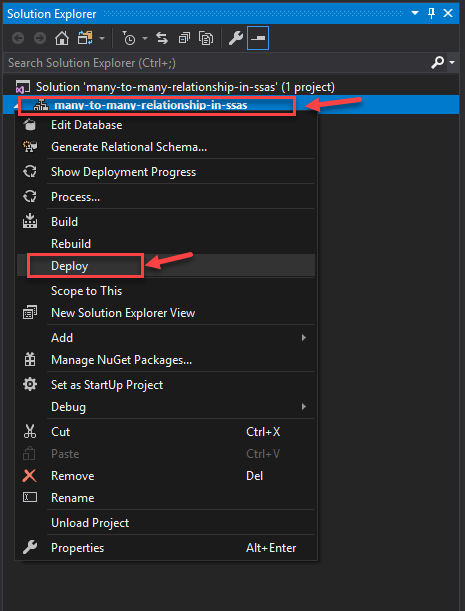The width and height of the screenshot is (465, 611).
Task: Click Switch Views solution folder icon
Action: [85, 38]
